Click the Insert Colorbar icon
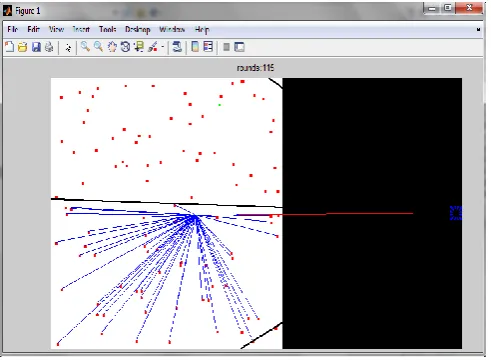 [x=195, y=47]
